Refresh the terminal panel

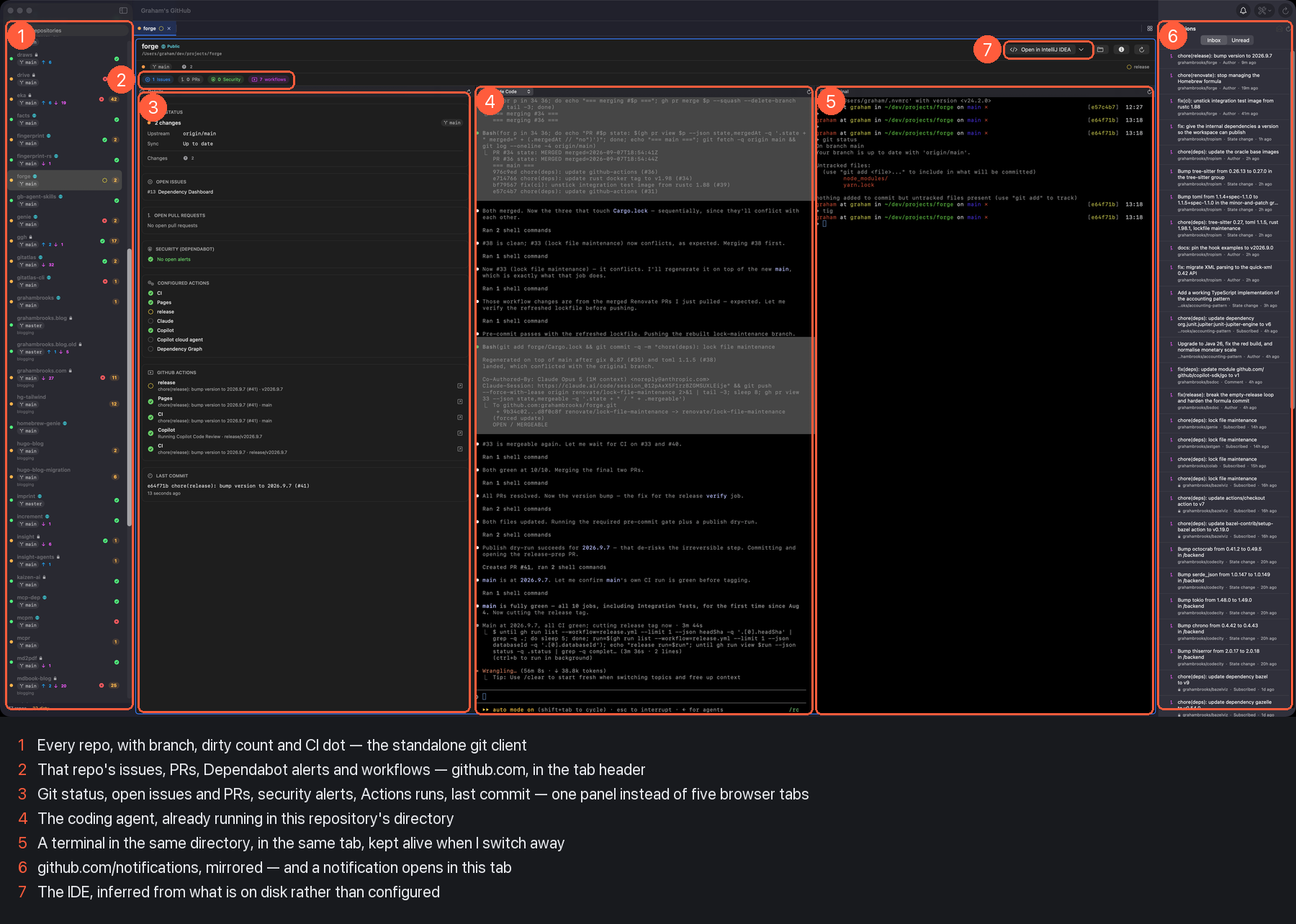click(1149, 92)
